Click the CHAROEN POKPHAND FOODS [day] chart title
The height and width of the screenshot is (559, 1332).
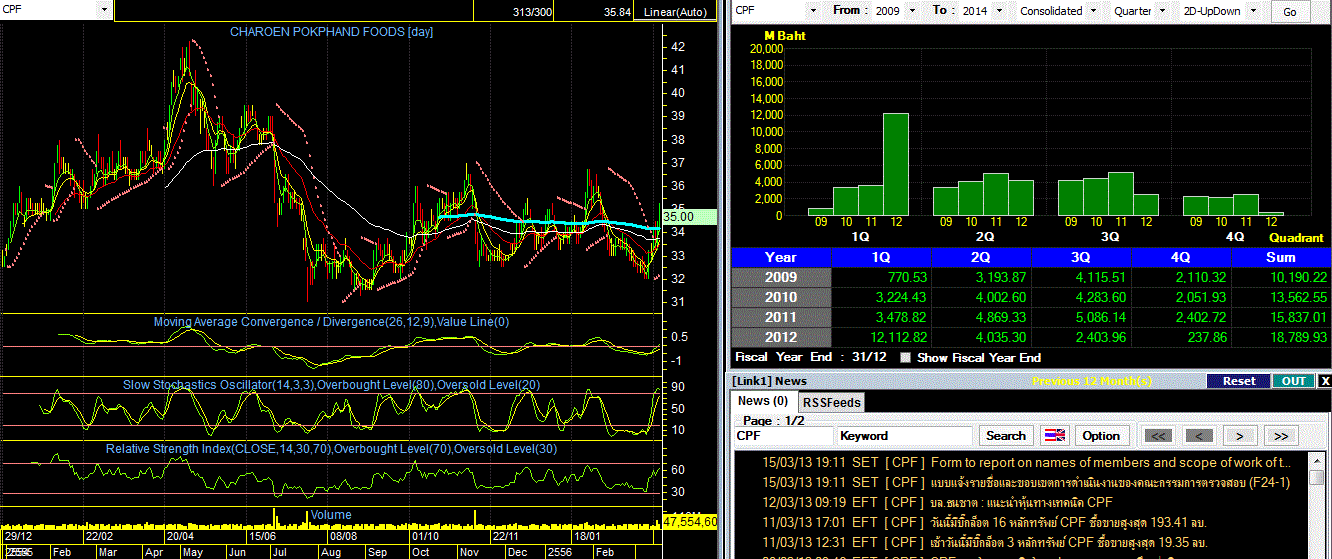tap(331, 31)
